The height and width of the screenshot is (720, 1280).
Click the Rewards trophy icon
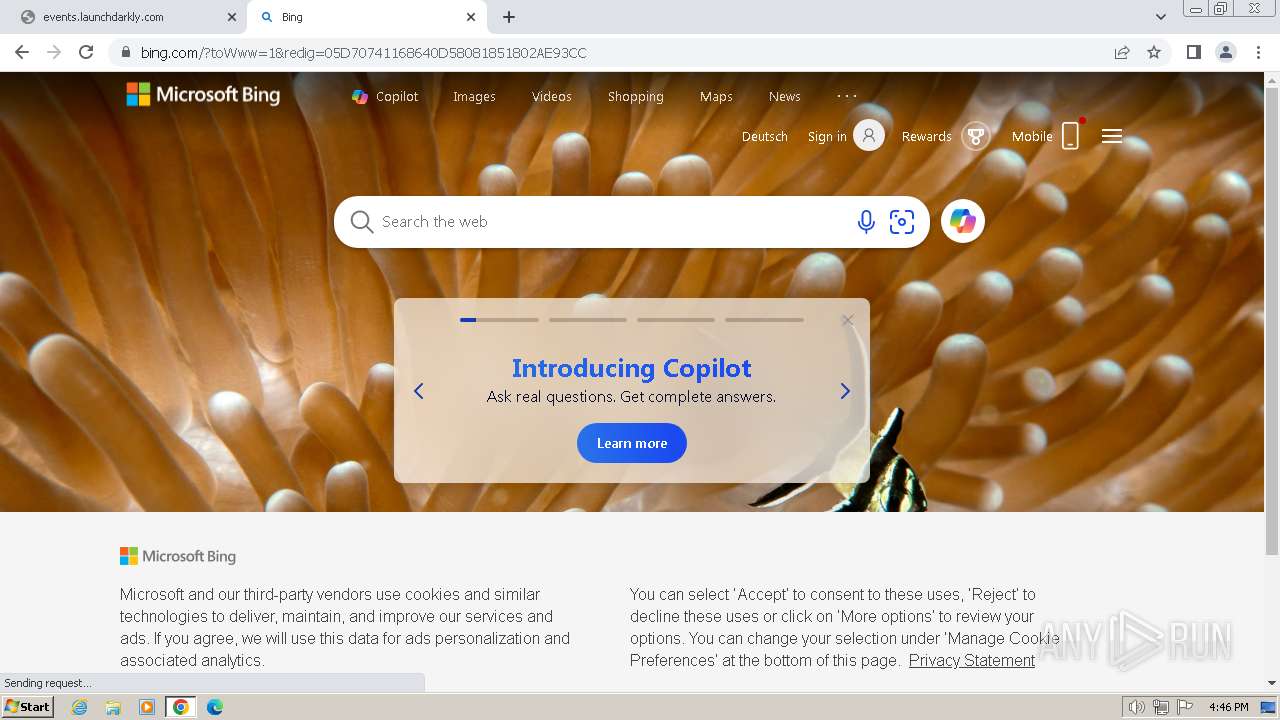pyautogui.click(x=976, y=136)
